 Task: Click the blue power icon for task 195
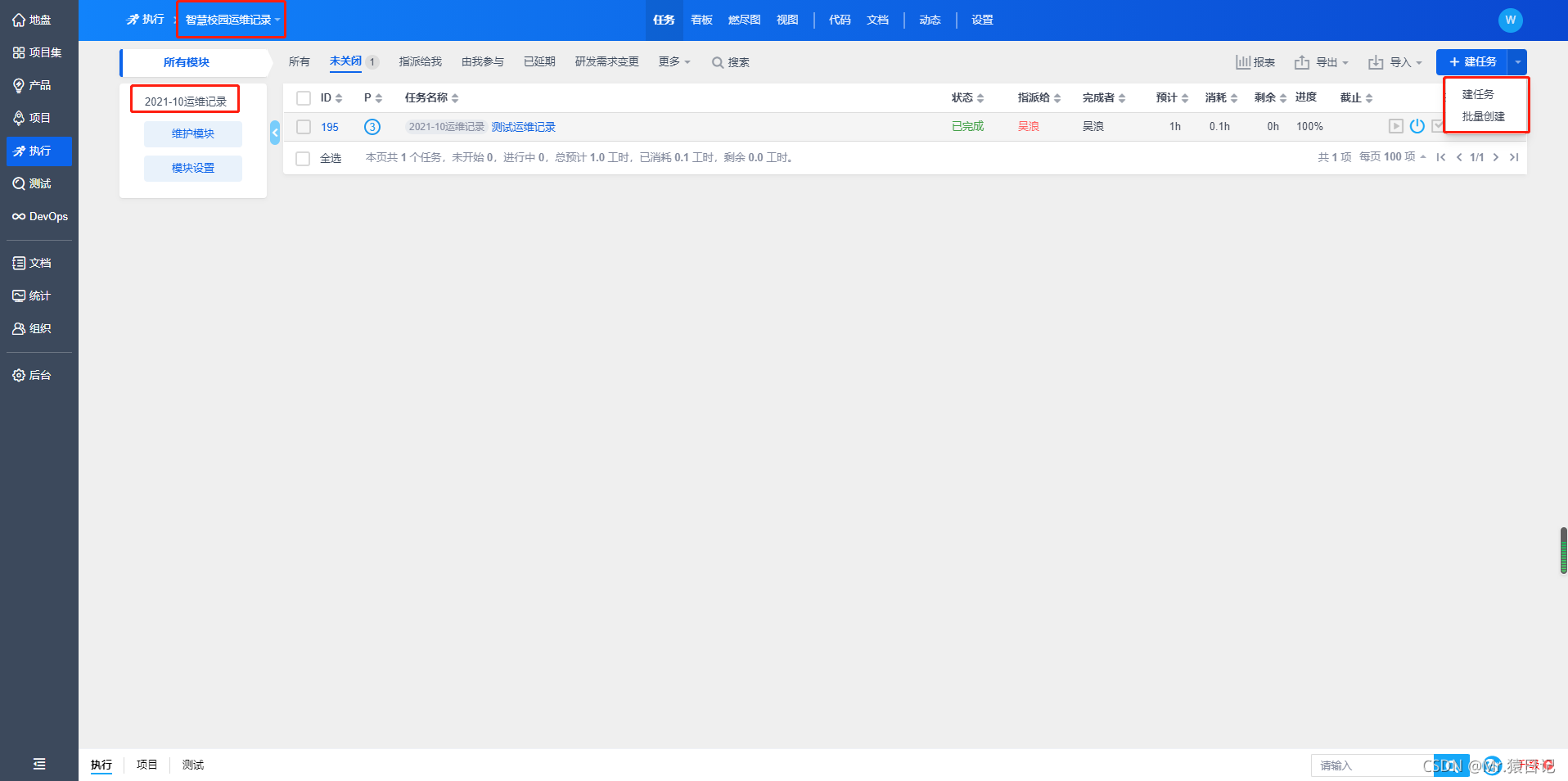coord(1417,126)
